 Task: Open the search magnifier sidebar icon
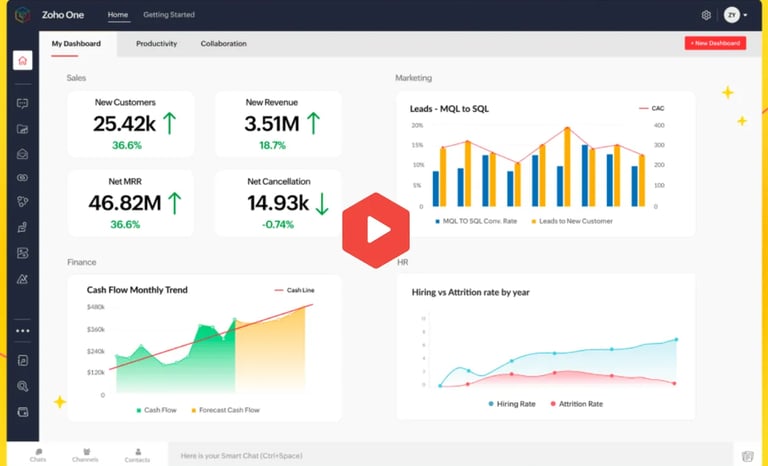pyautogui.click(x=23, y=386)
